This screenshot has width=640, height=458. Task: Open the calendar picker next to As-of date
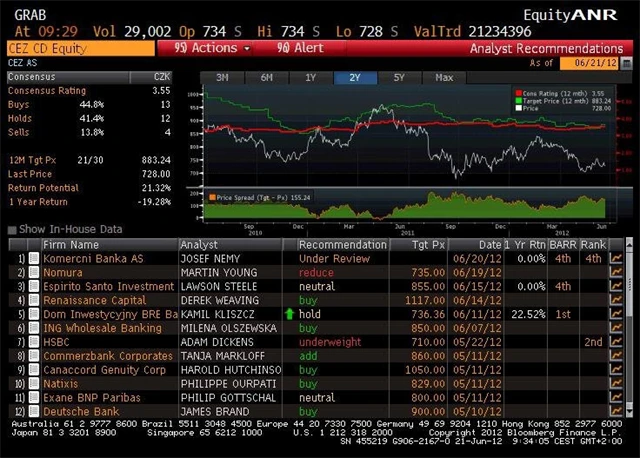(627, 63)
